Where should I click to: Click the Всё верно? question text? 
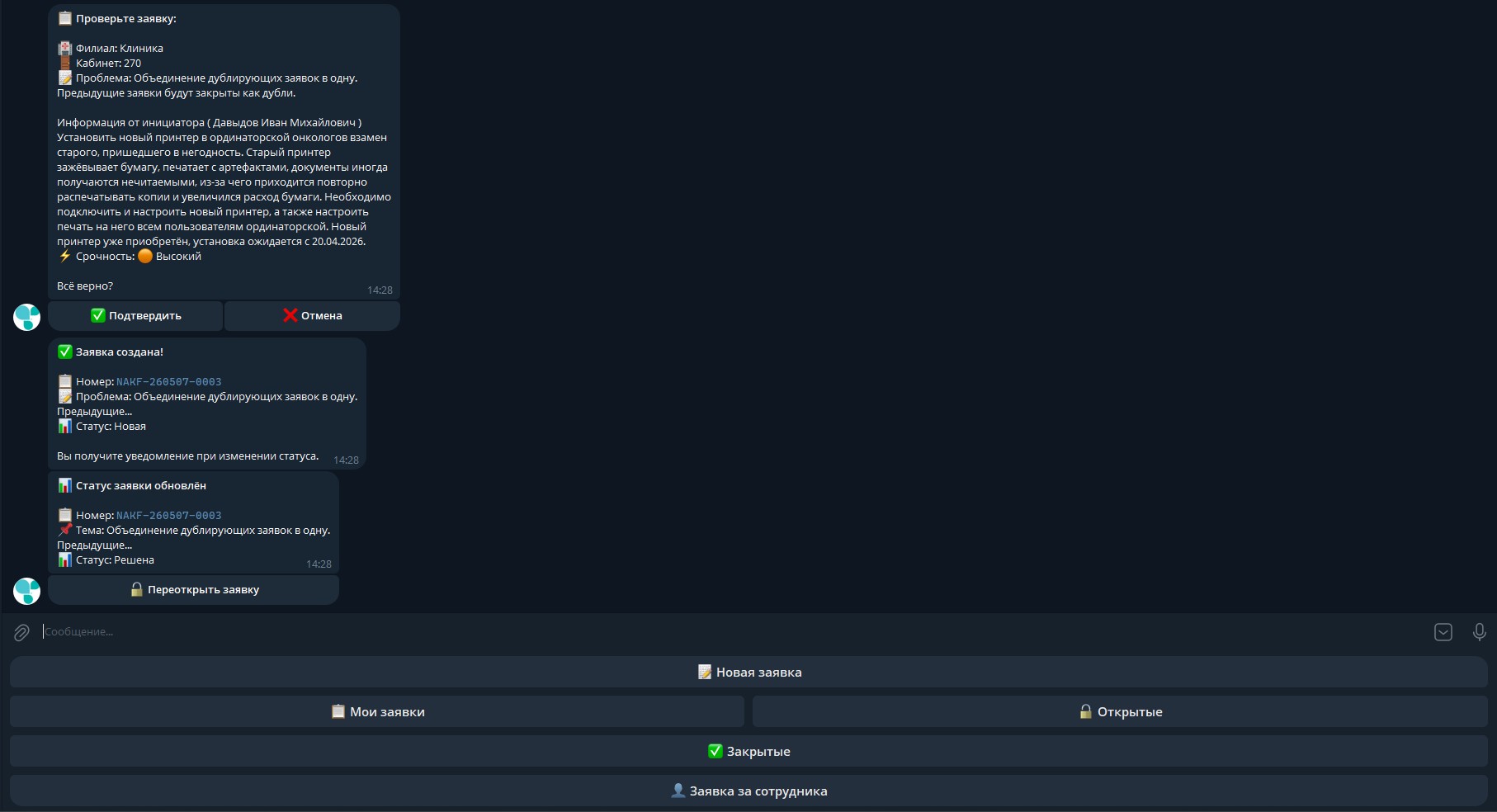click(x=85, y=286)
